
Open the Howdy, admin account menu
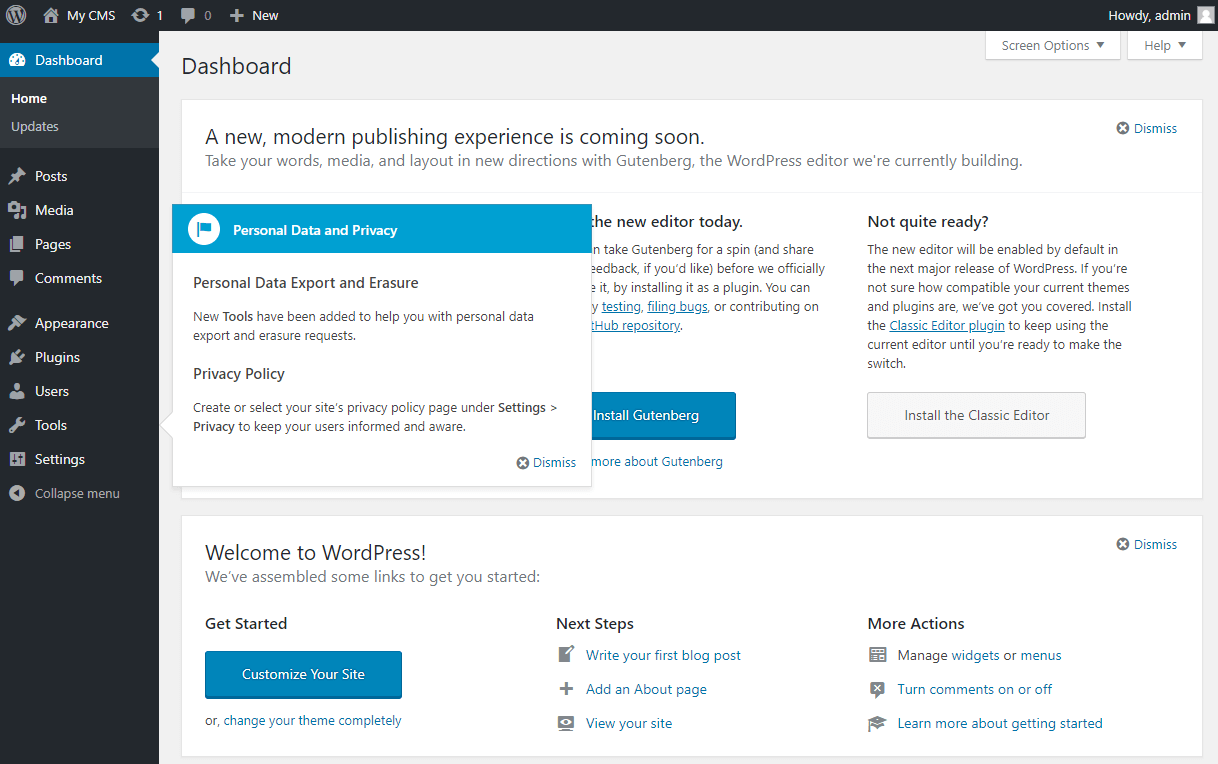(x=1161, y=15)
